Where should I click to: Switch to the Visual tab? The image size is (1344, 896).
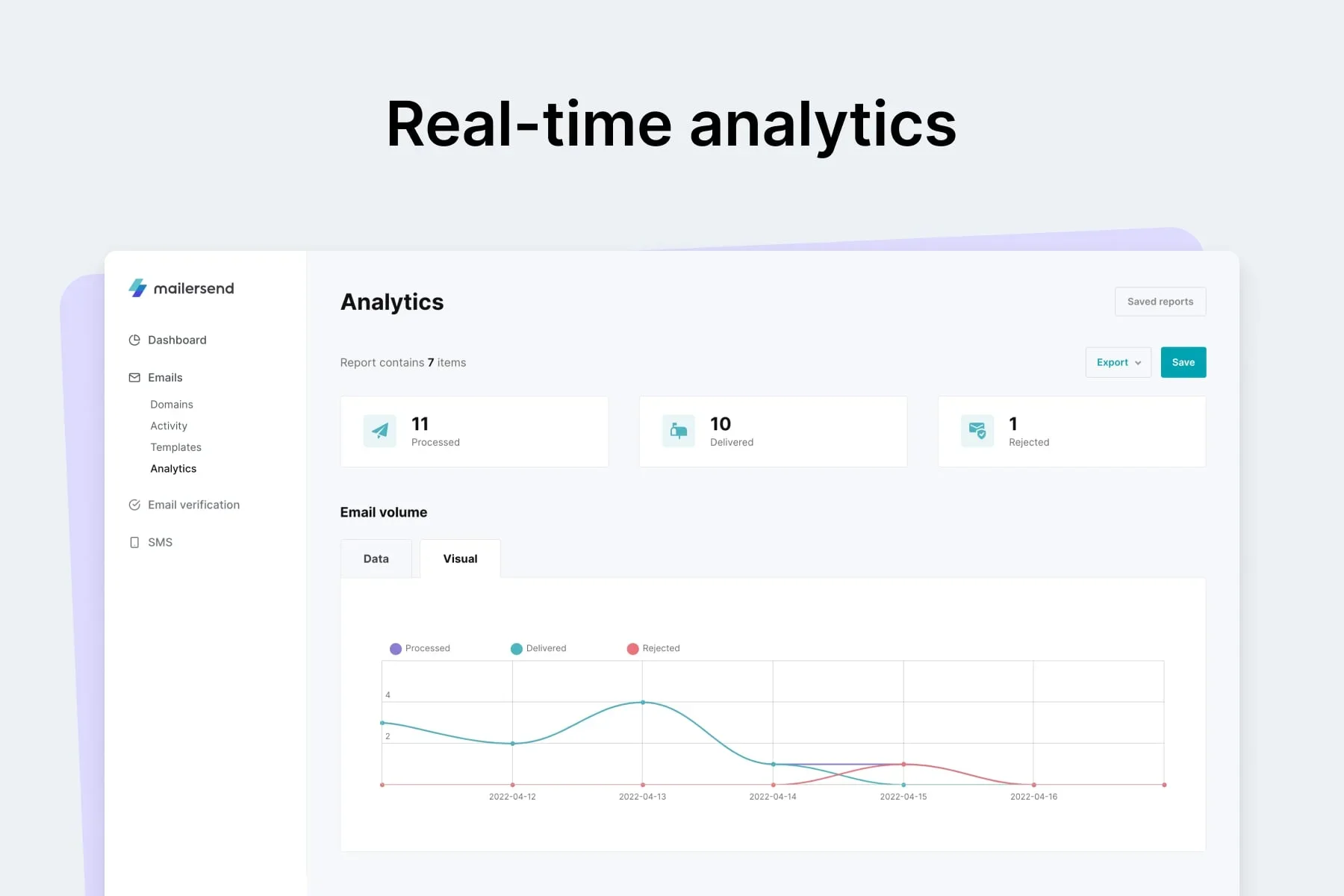pyautogui.click(x=460, y=559)
